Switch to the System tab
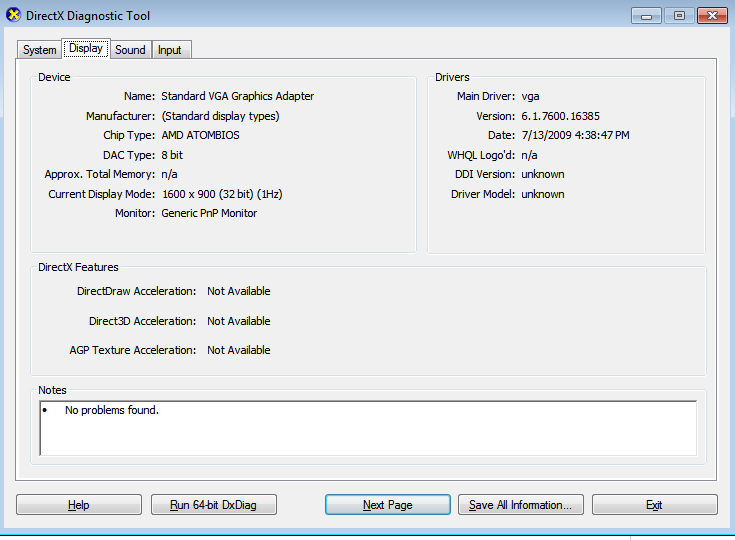735x540 pixels. pos(39,50)
